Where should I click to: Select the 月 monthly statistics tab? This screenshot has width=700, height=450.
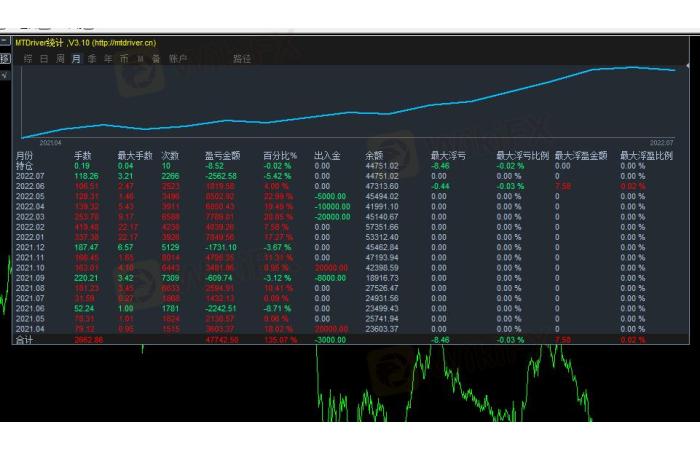click(x=76, y=59)
